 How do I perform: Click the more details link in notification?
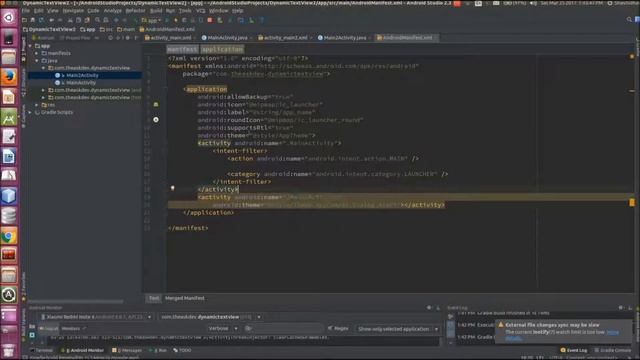pos(612,332)
